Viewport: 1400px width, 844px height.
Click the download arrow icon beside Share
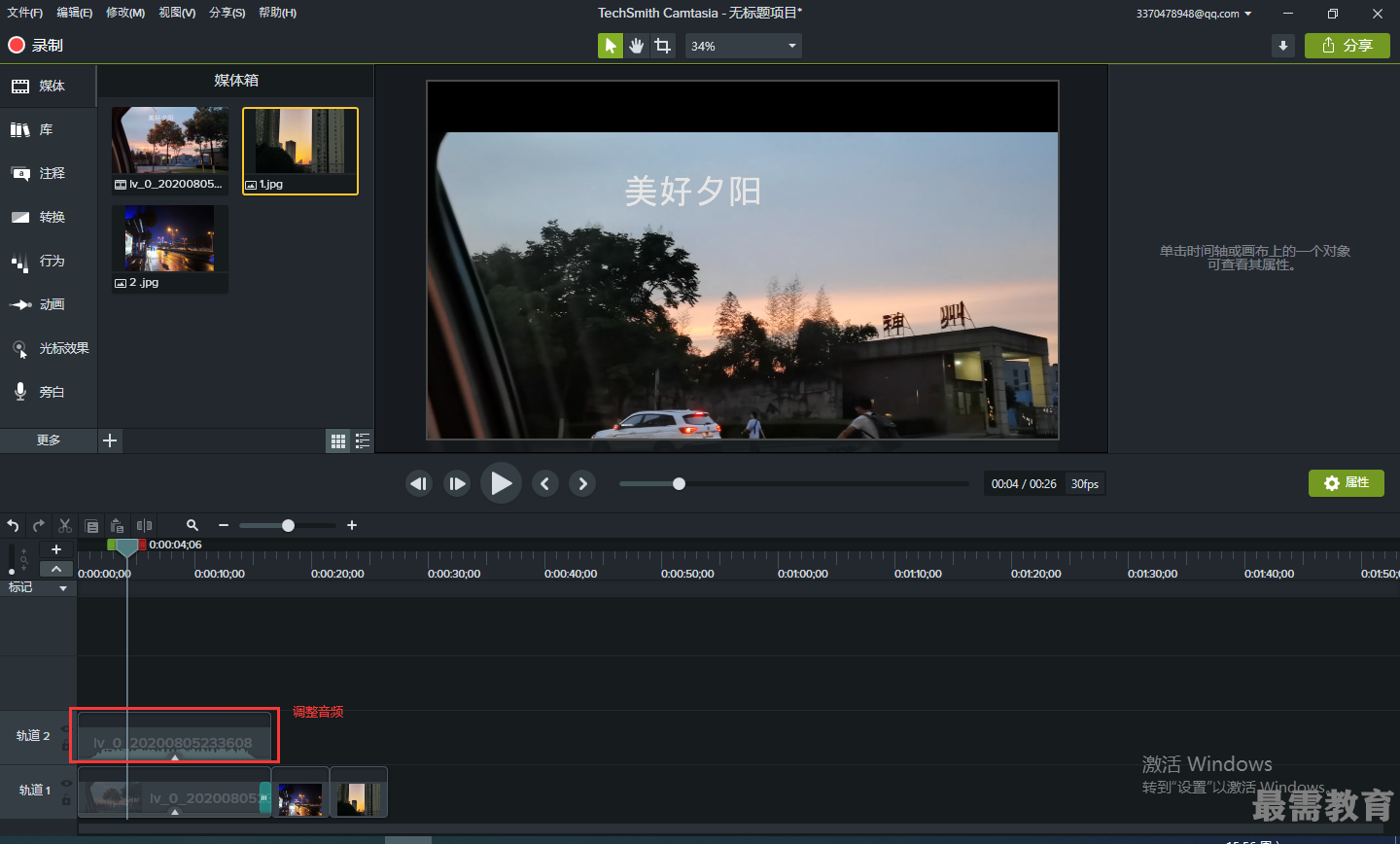(1283, 46)
